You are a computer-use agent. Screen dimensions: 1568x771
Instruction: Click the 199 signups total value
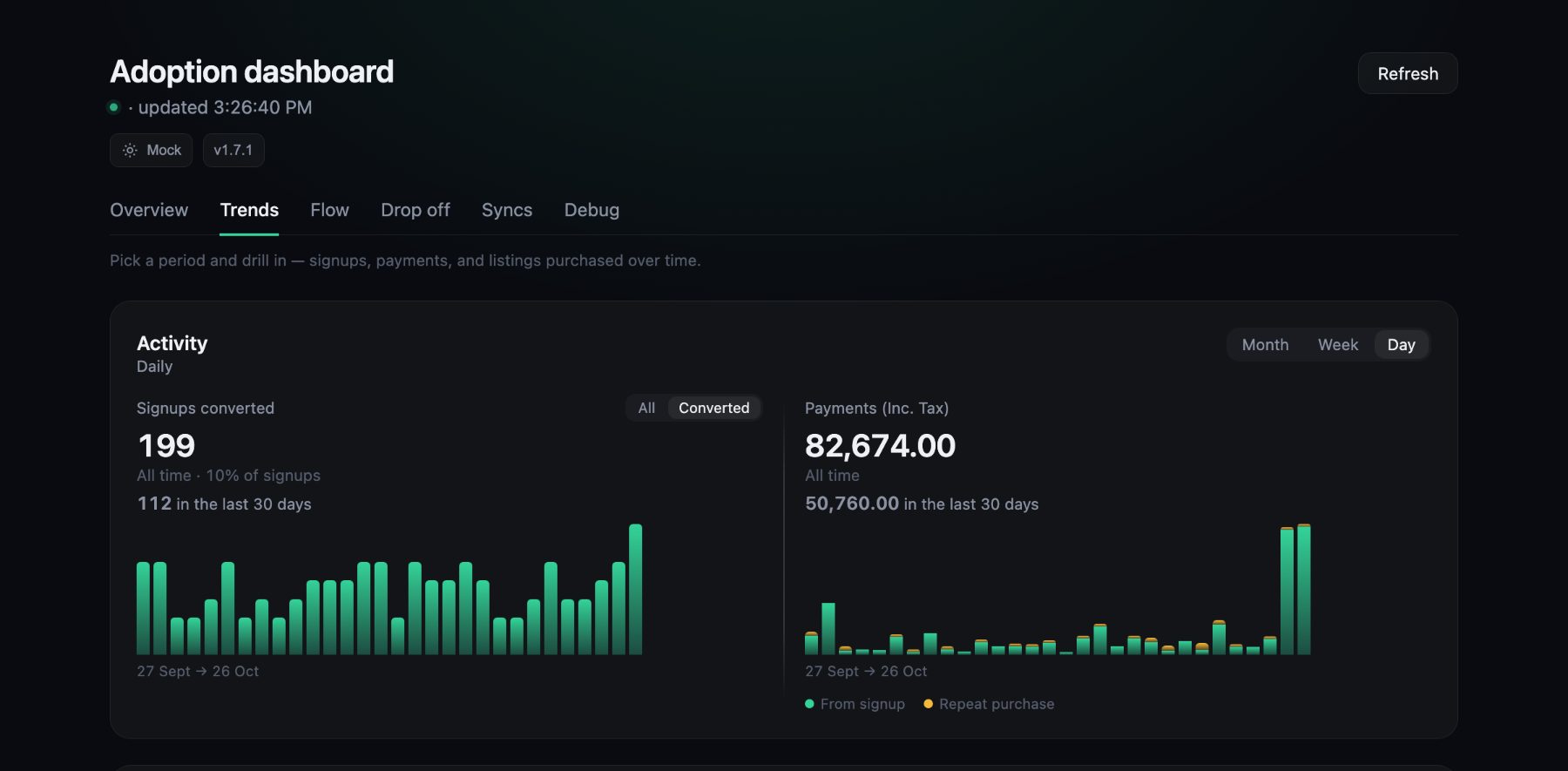click(x=166, y=445)
